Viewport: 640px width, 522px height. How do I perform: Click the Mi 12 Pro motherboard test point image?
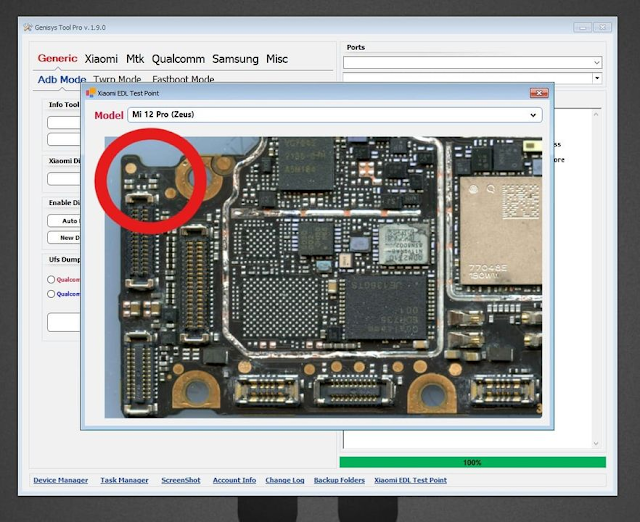(x=323, y=277)
